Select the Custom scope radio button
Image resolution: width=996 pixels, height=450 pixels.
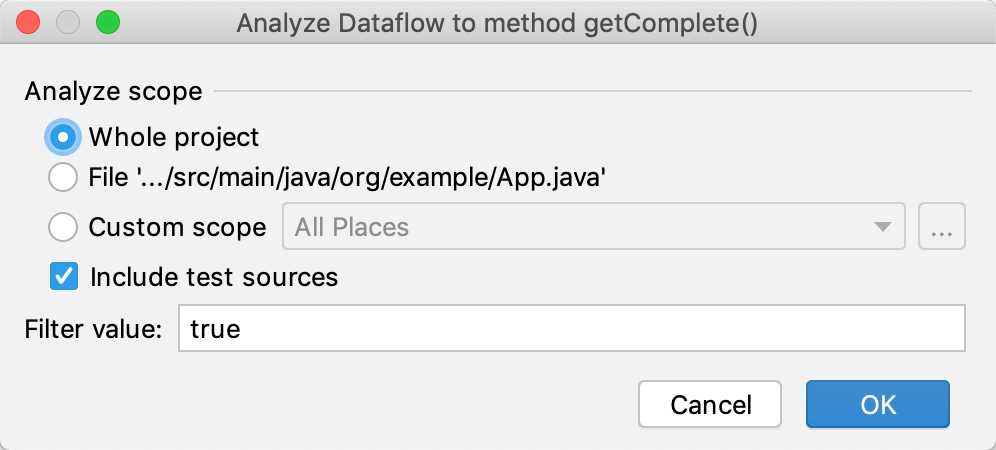[63, 227]
